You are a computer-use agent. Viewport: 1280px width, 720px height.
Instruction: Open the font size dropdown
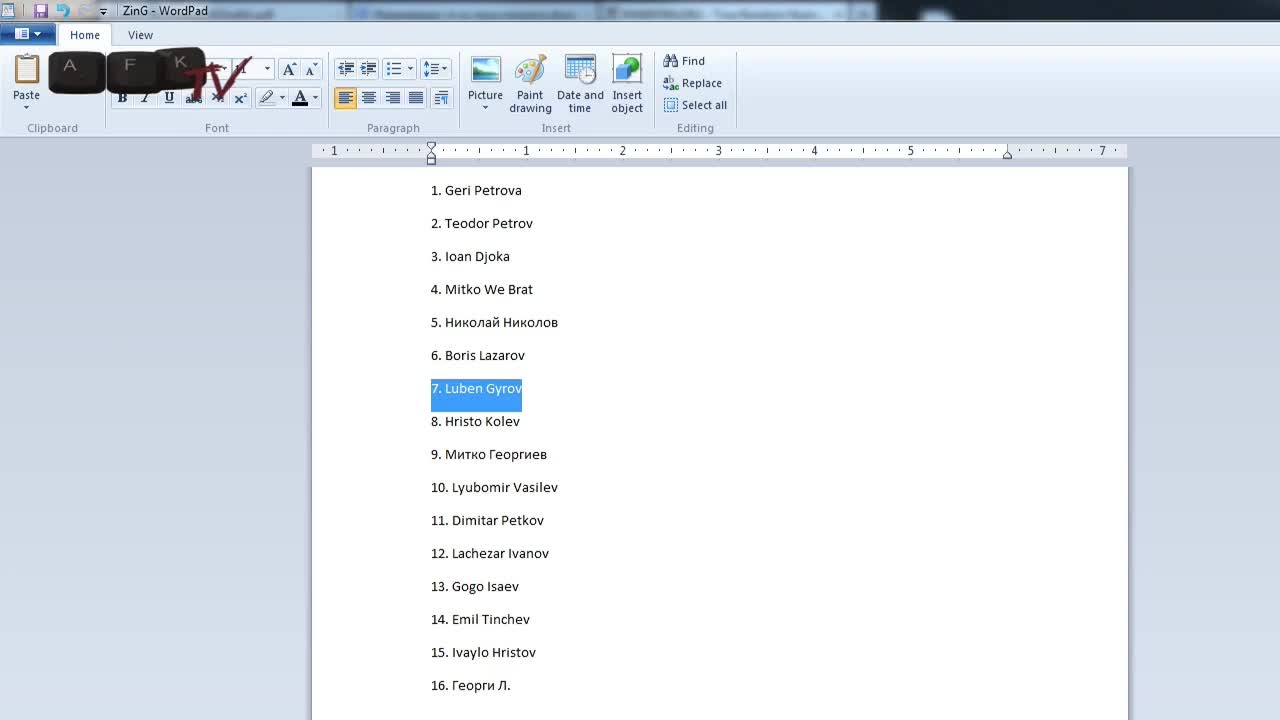coord(267,69)
